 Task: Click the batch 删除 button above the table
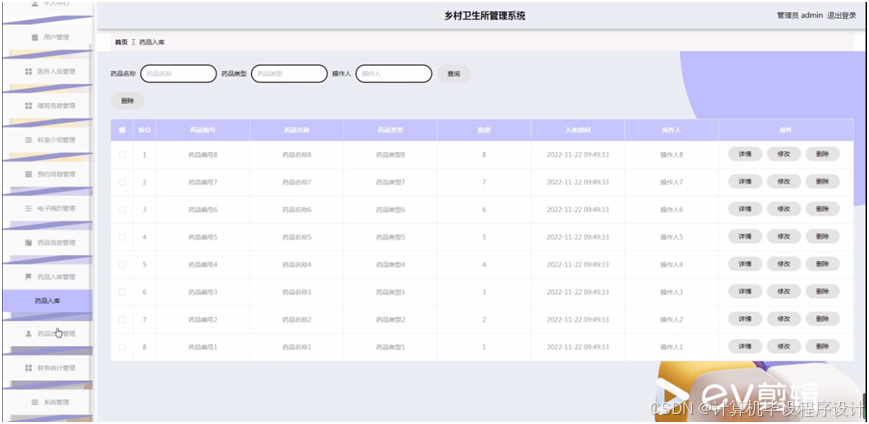[x=127, y=101]
